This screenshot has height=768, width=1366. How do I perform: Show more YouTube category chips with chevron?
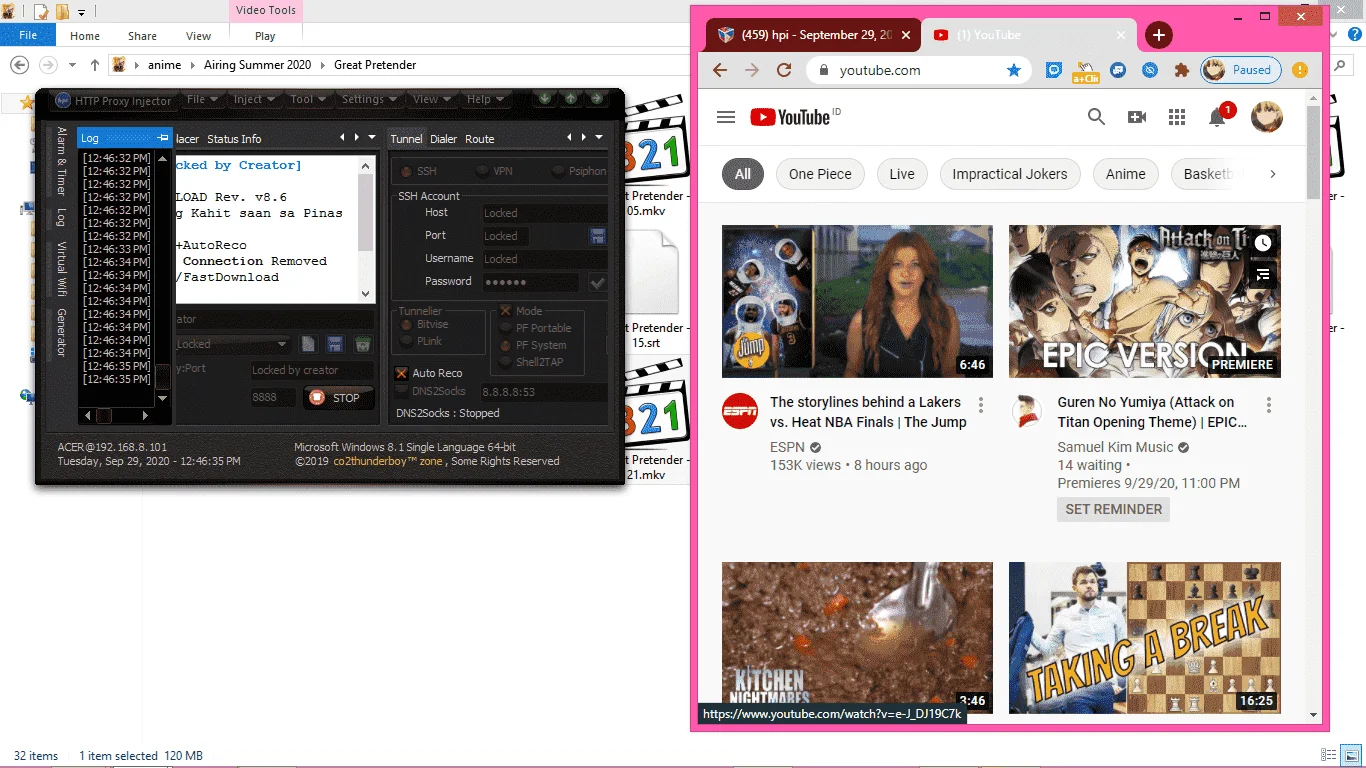(1272, 174)
